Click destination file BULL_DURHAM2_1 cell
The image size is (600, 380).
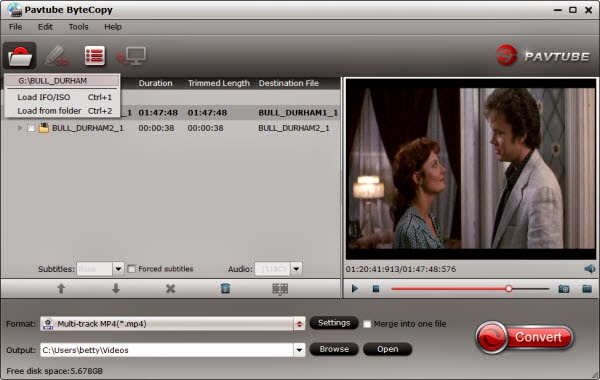(294, 128)
